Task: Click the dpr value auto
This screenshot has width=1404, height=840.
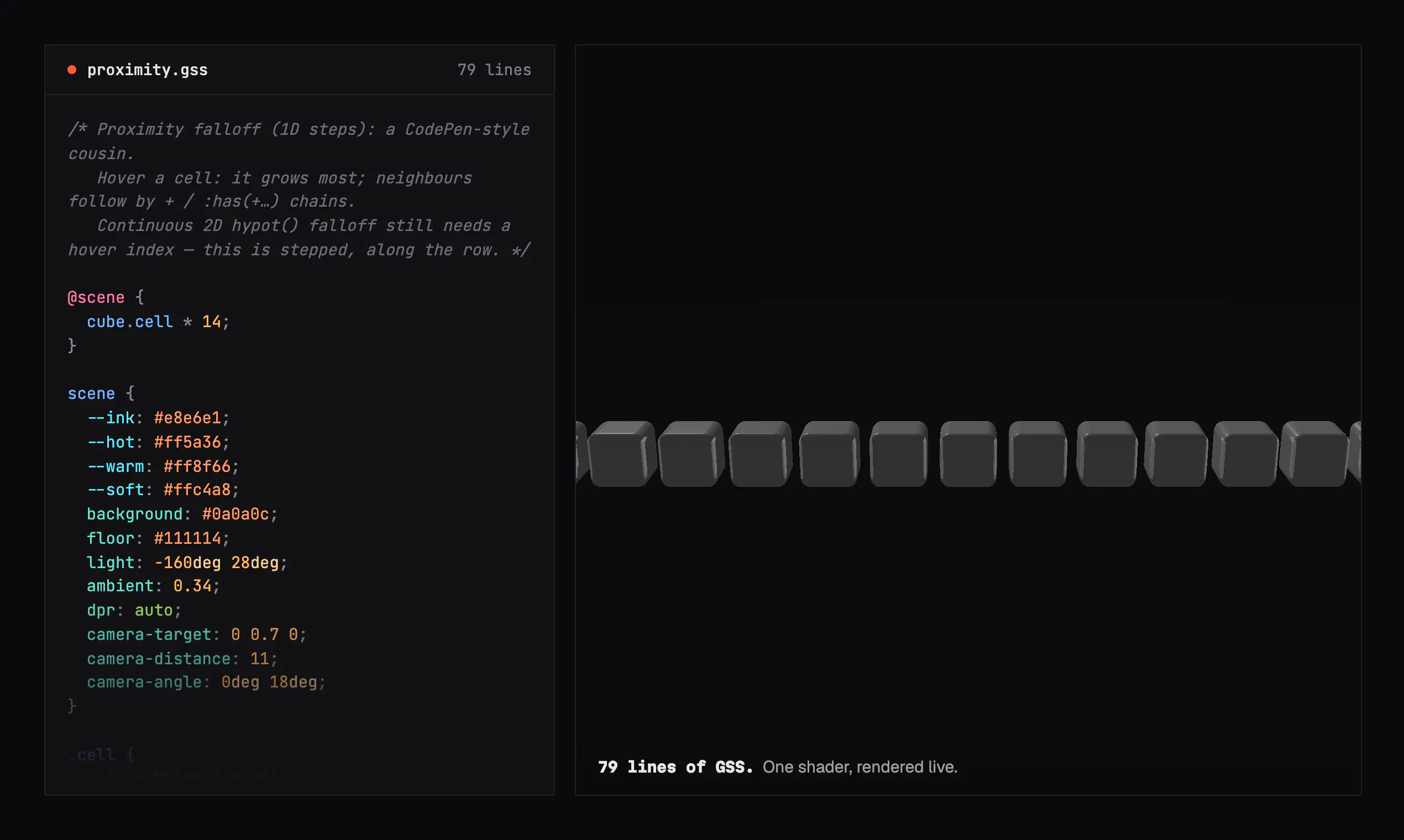Action: pos(154,610)
